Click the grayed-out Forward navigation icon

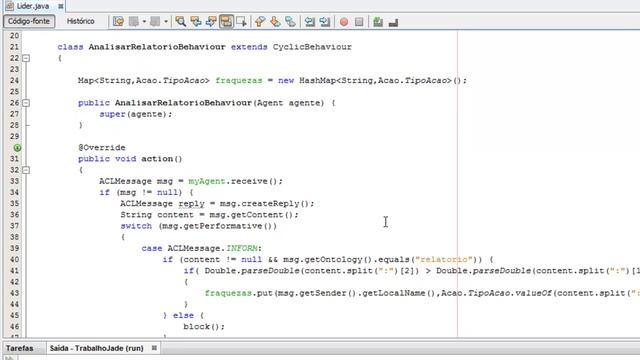tap(155, 22)
